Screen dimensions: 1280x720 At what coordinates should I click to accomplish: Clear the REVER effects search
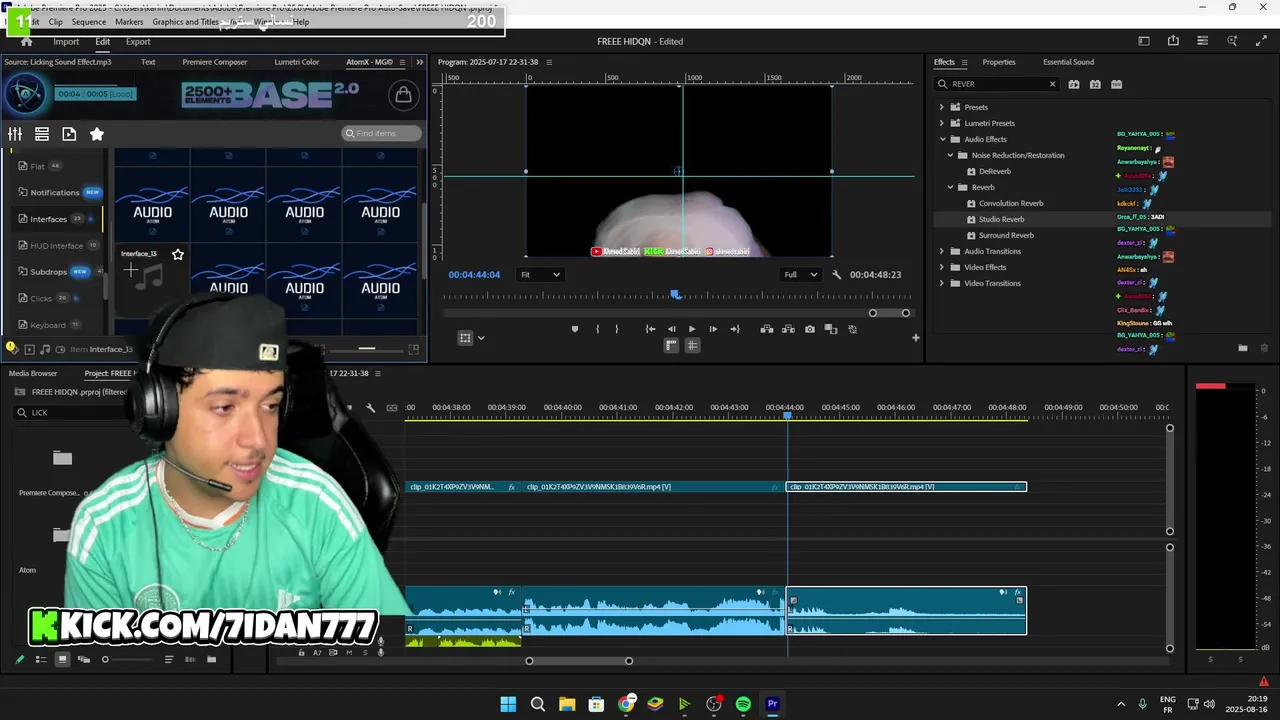click(x=1052, y=84)
